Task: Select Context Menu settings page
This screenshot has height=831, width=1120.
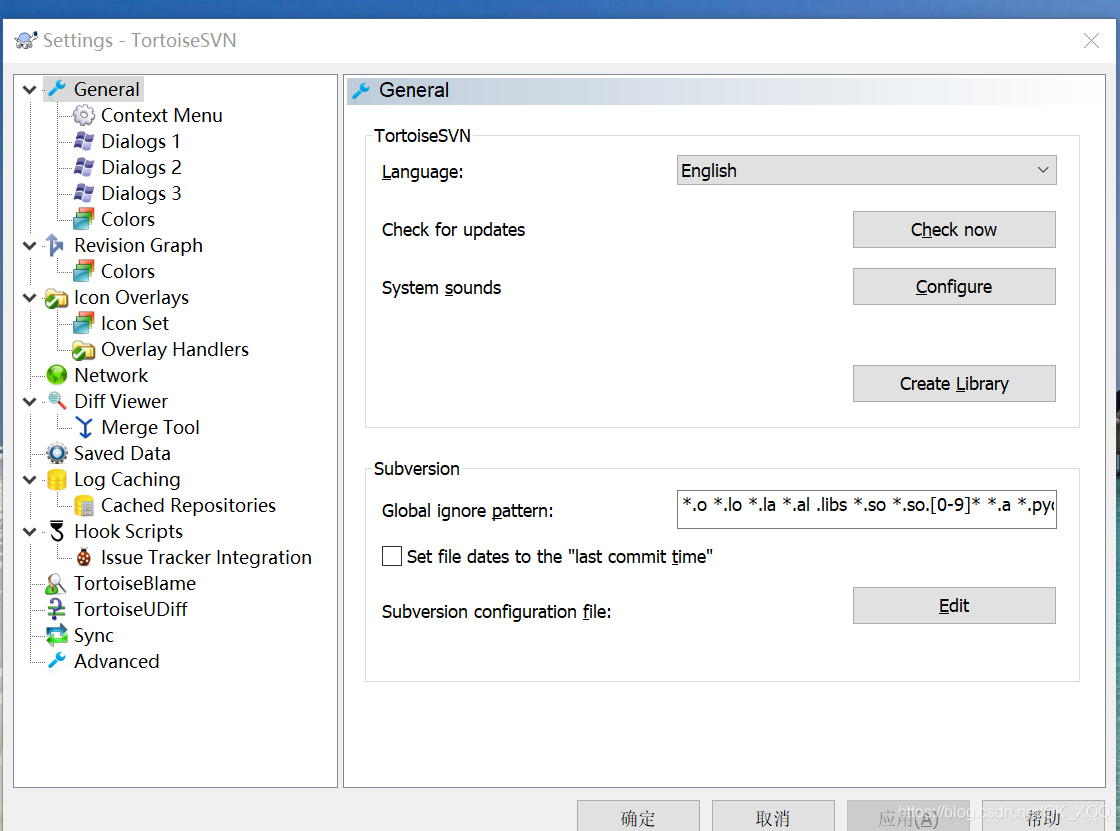Action: pos(161,115)
